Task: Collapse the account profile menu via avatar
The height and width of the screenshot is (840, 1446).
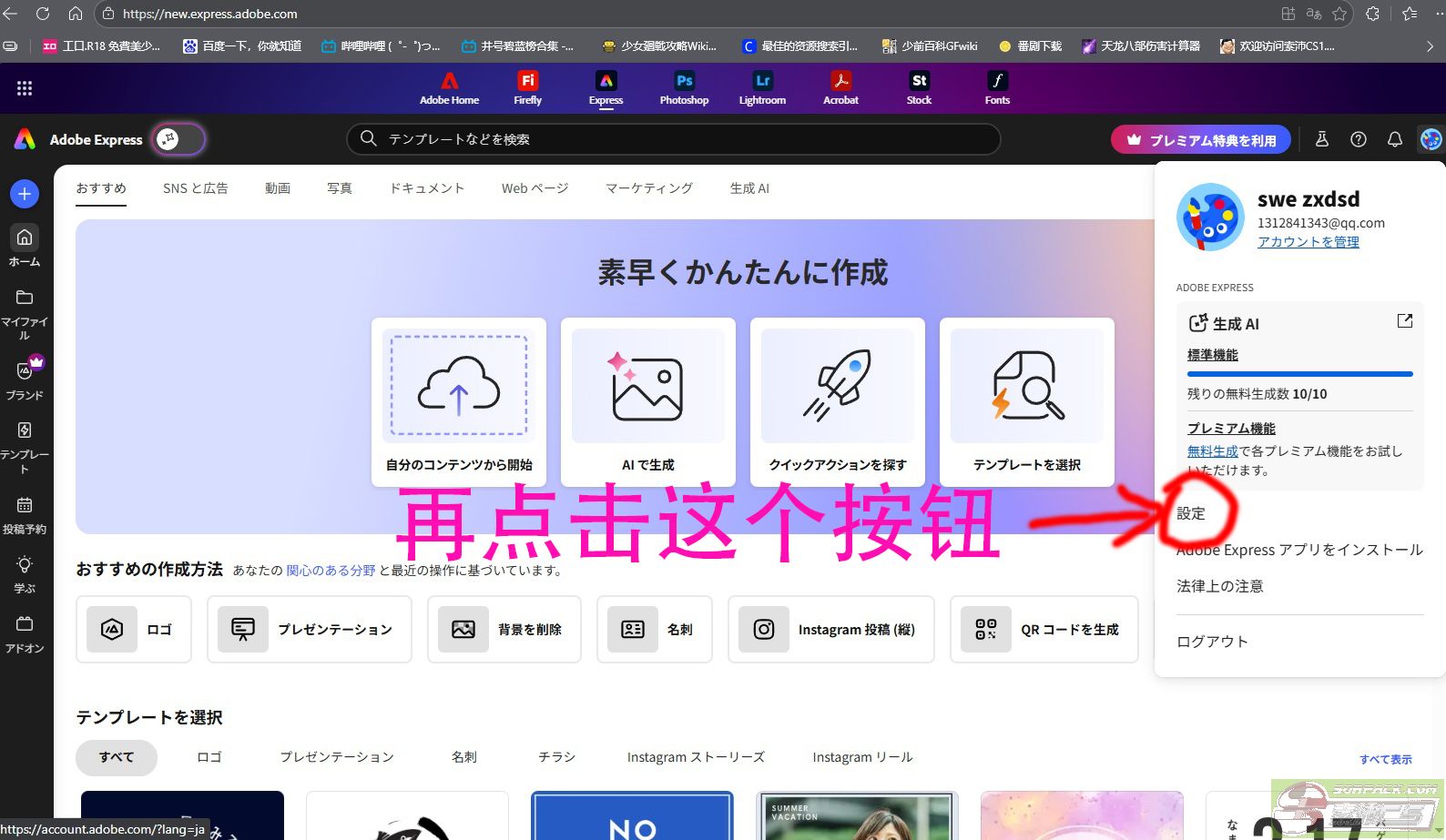Action: [x=1431, y=139]
